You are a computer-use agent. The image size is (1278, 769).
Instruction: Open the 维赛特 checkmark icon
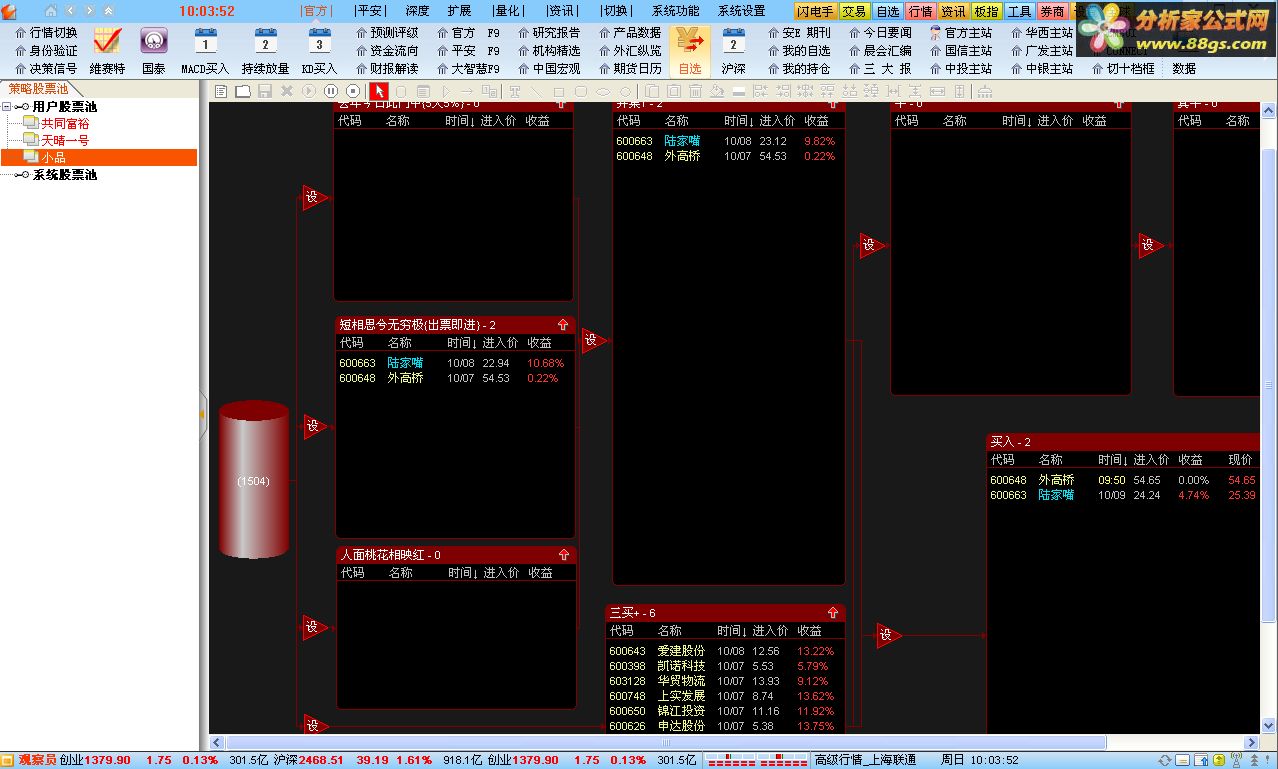point(107,41)
